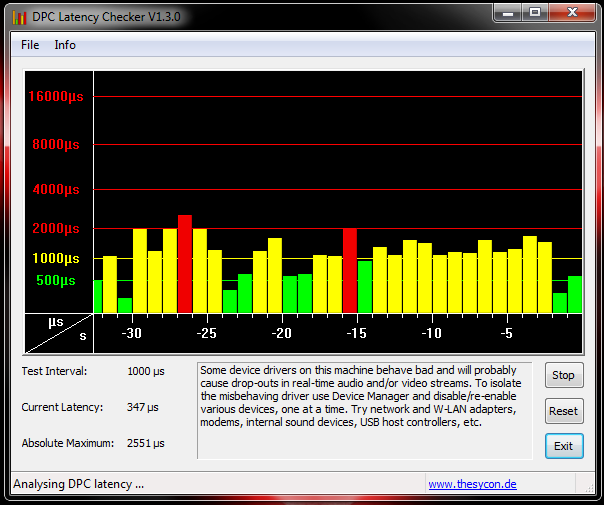This screenshot has width=604, height=506.
Task: Click the Current Latency label
Action: (x=62, y=407)
